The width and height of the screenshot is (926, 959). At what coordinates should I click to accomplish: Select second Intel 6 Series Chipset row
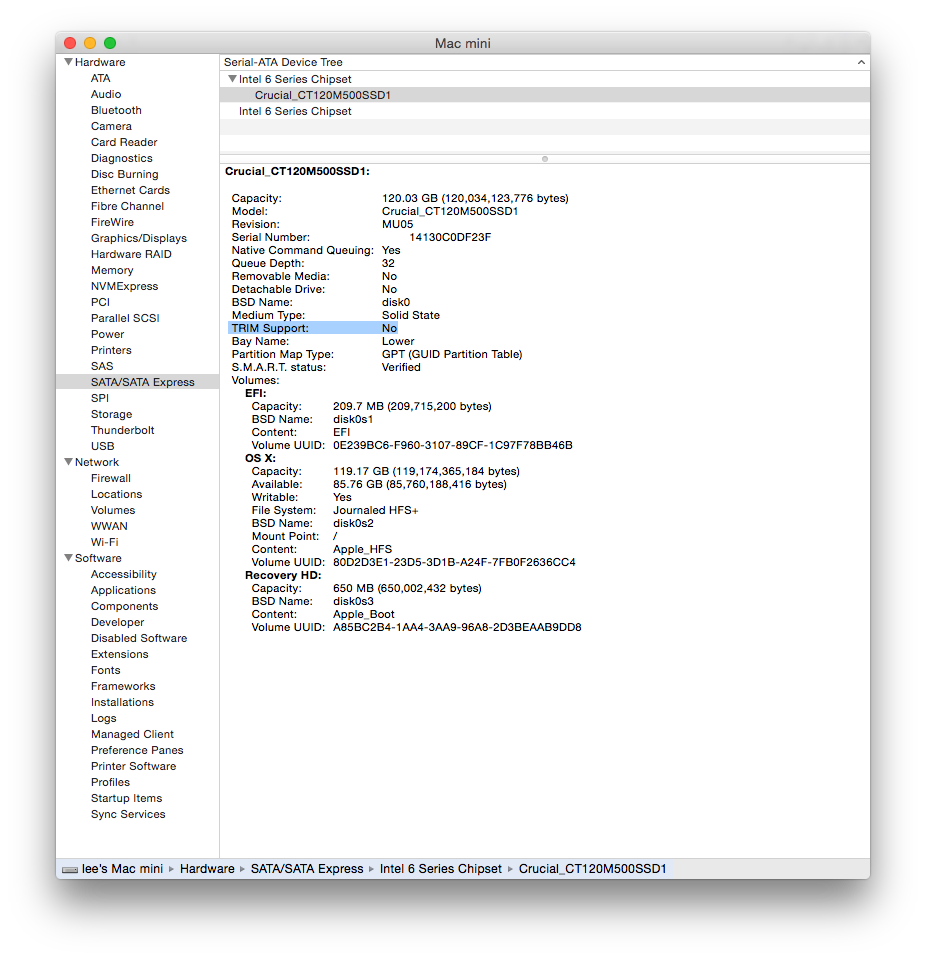pyautogui.click(x=544, y=111)
